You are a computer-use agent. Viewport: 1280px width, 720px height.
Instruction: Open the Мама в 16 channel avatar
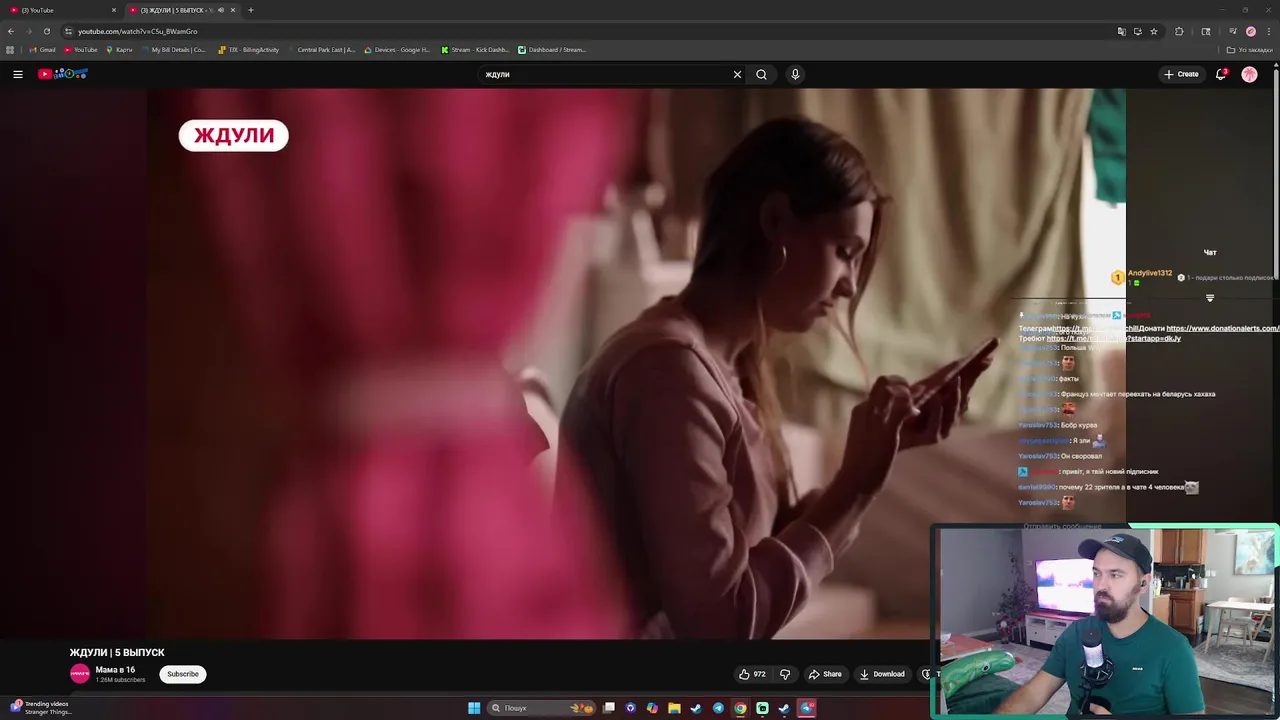point(80,674)
